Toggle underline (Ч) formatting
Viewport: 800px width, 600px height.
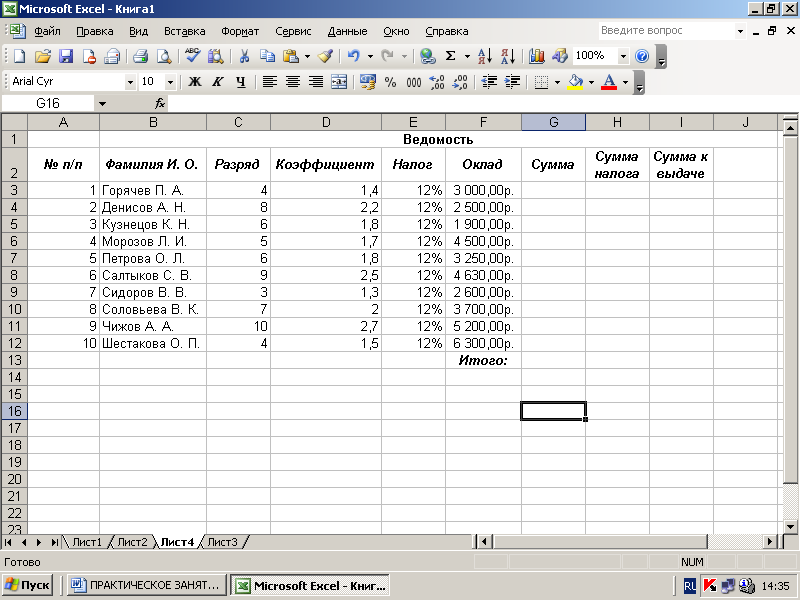pyautogui.click(x=241, y=82)
